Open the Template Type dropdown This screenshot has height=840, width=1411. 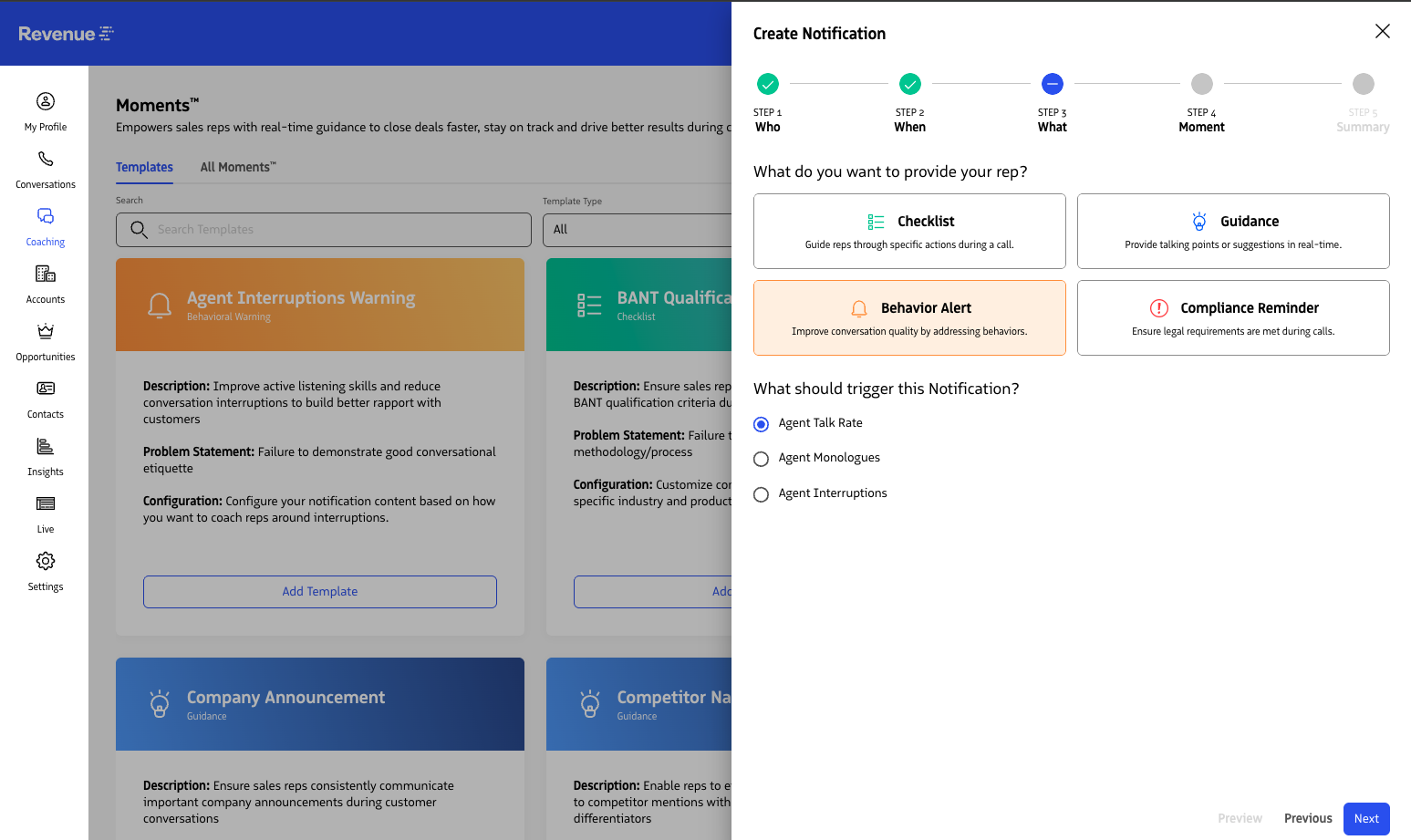(x=637, y=230)
